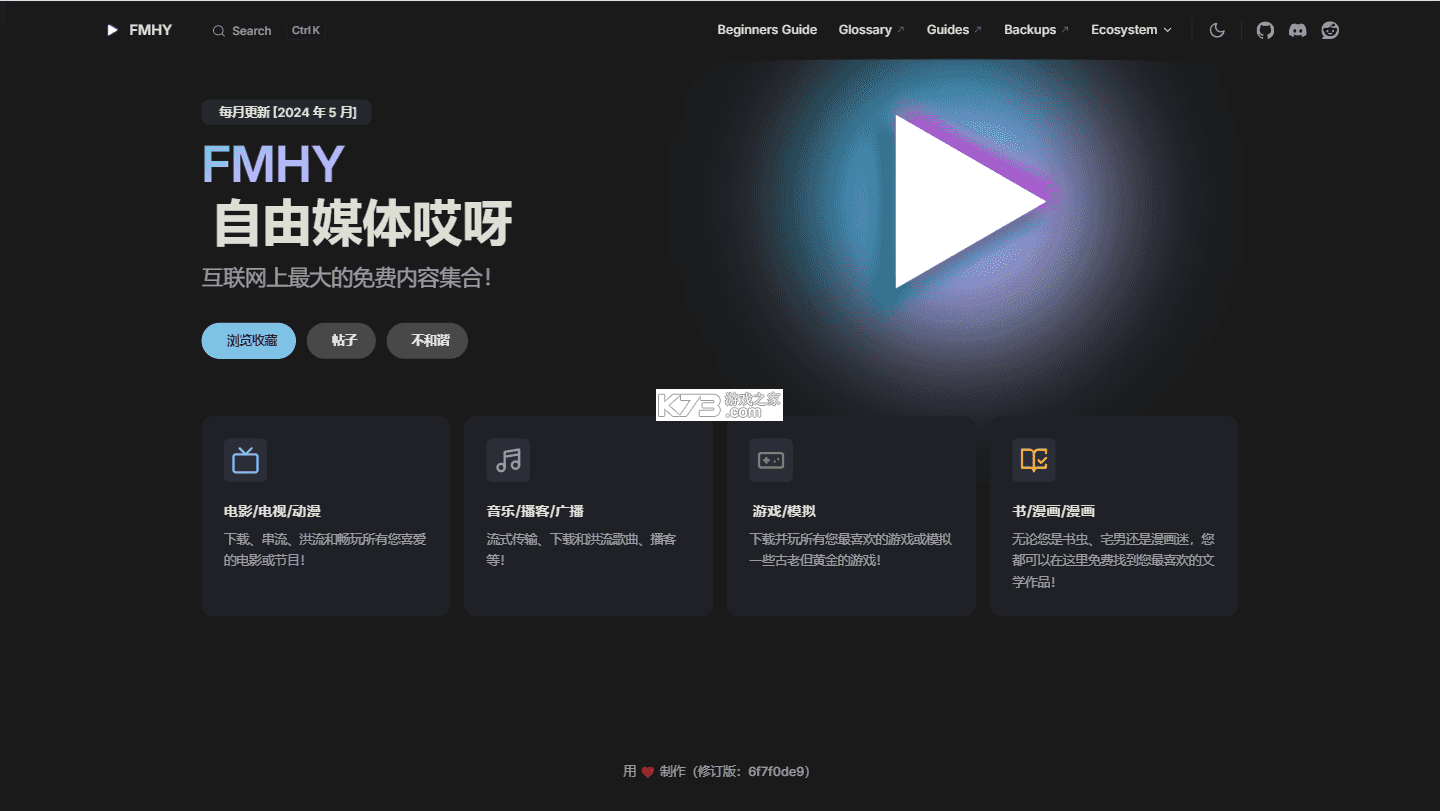The width and height of the screenshot is (1440, 811).
Task: Click the music note icon in 音乐 card
Action: click(x=508, y=460)
